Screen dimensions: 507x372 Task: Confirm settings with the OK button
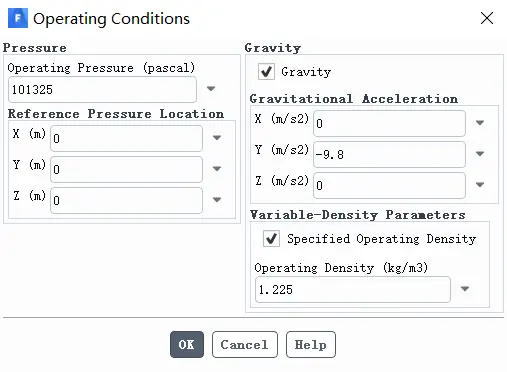(x=187, y=344)
